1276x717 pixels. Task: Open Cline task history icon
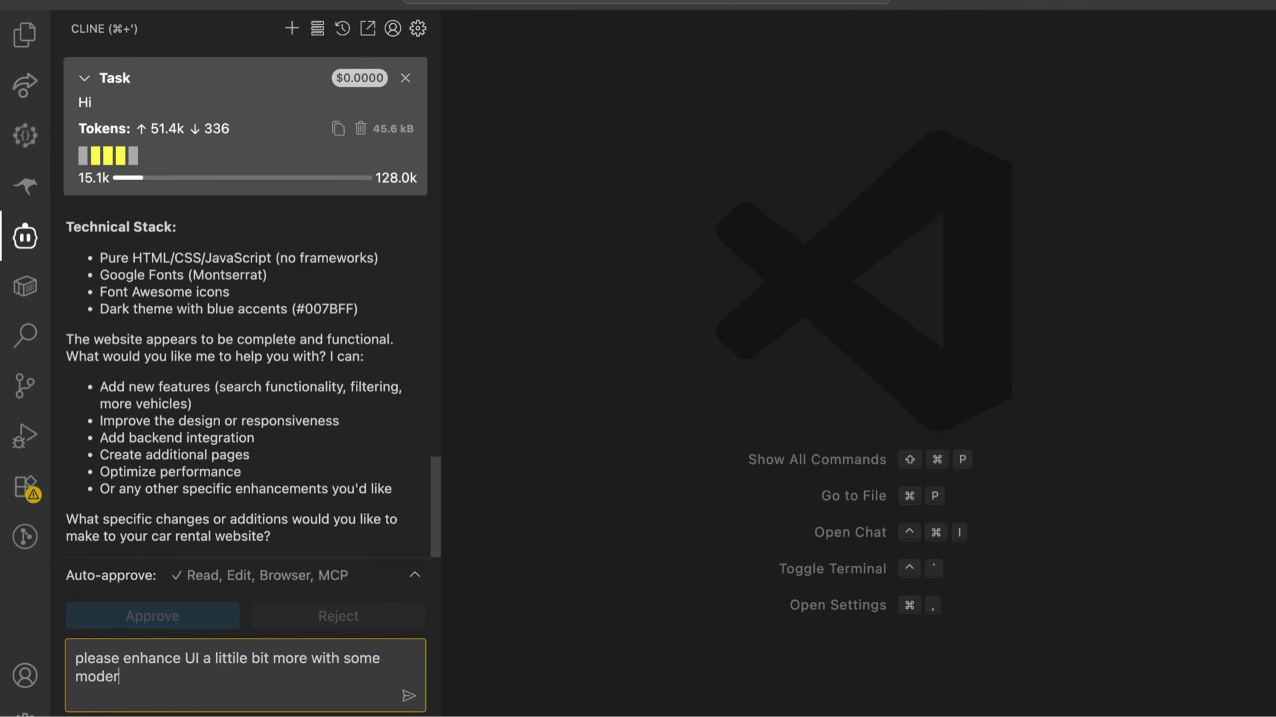point(342,28)
